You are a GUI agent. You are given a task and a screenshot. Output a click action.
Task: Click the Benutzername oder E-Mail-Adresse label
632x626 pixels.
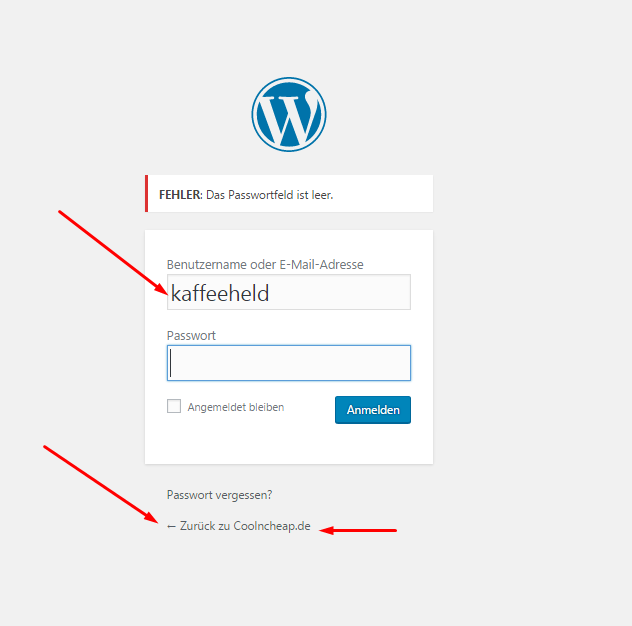[265, 264]
